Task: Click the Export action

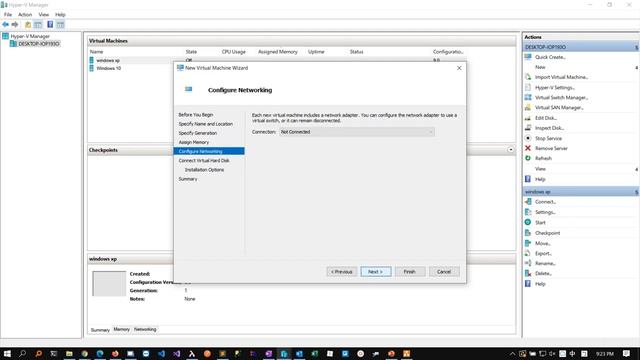Action: click(x=543, y=253)
